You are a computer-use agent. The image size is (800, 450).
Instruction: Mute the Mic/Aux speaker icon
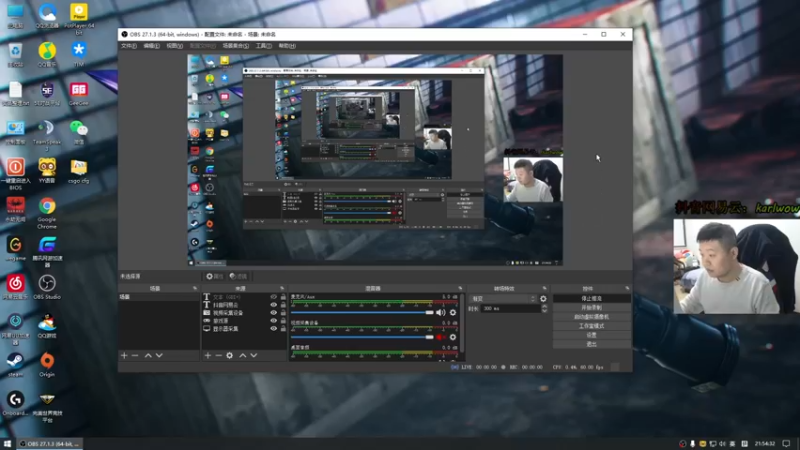441,312
